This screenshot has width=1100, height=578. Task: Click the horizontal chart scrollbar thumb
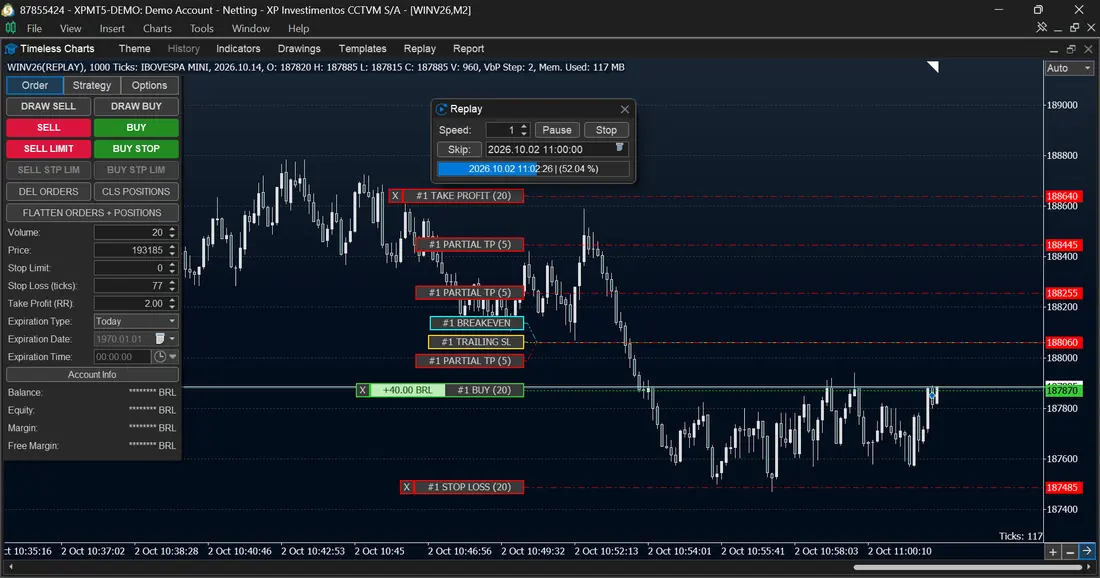tap(967, 567)
